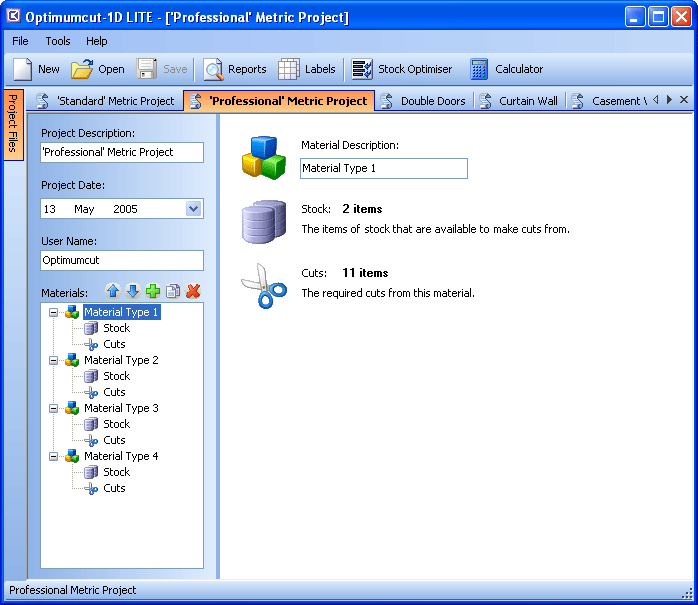
Task: Move material up with the blue up arrow
Action: click(x=113, y=291)
